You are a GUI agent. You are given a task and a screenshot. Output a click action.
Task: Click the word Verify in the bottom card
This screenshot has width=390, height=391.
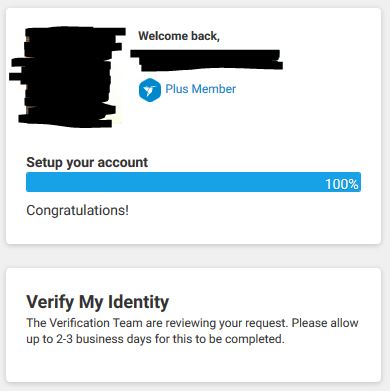pyautogui.click(x=50, y=302)
